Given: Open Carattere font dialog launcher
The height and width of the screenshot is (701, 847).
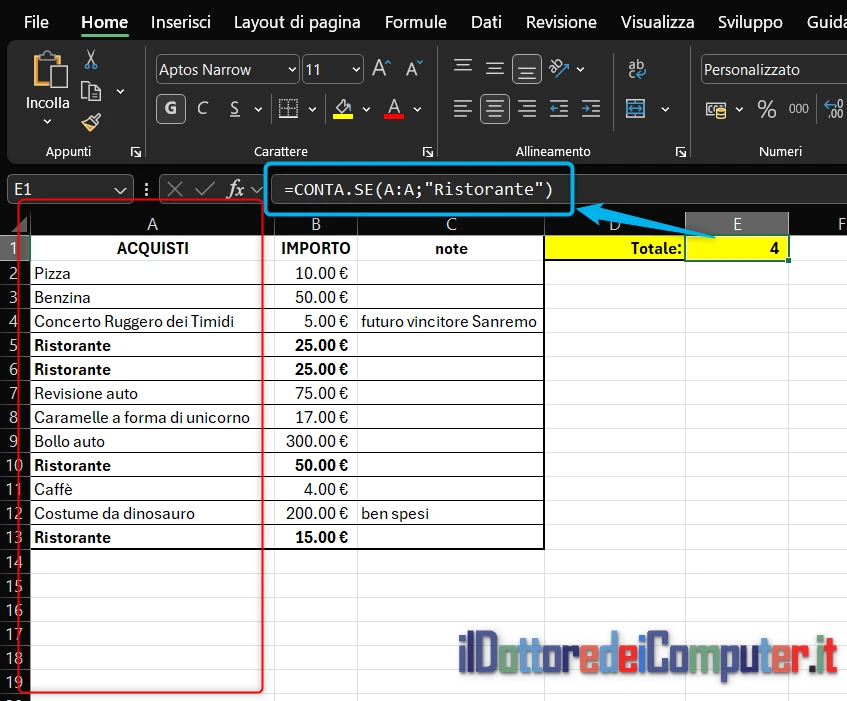Looking at the screenshot, I should 428,152.
